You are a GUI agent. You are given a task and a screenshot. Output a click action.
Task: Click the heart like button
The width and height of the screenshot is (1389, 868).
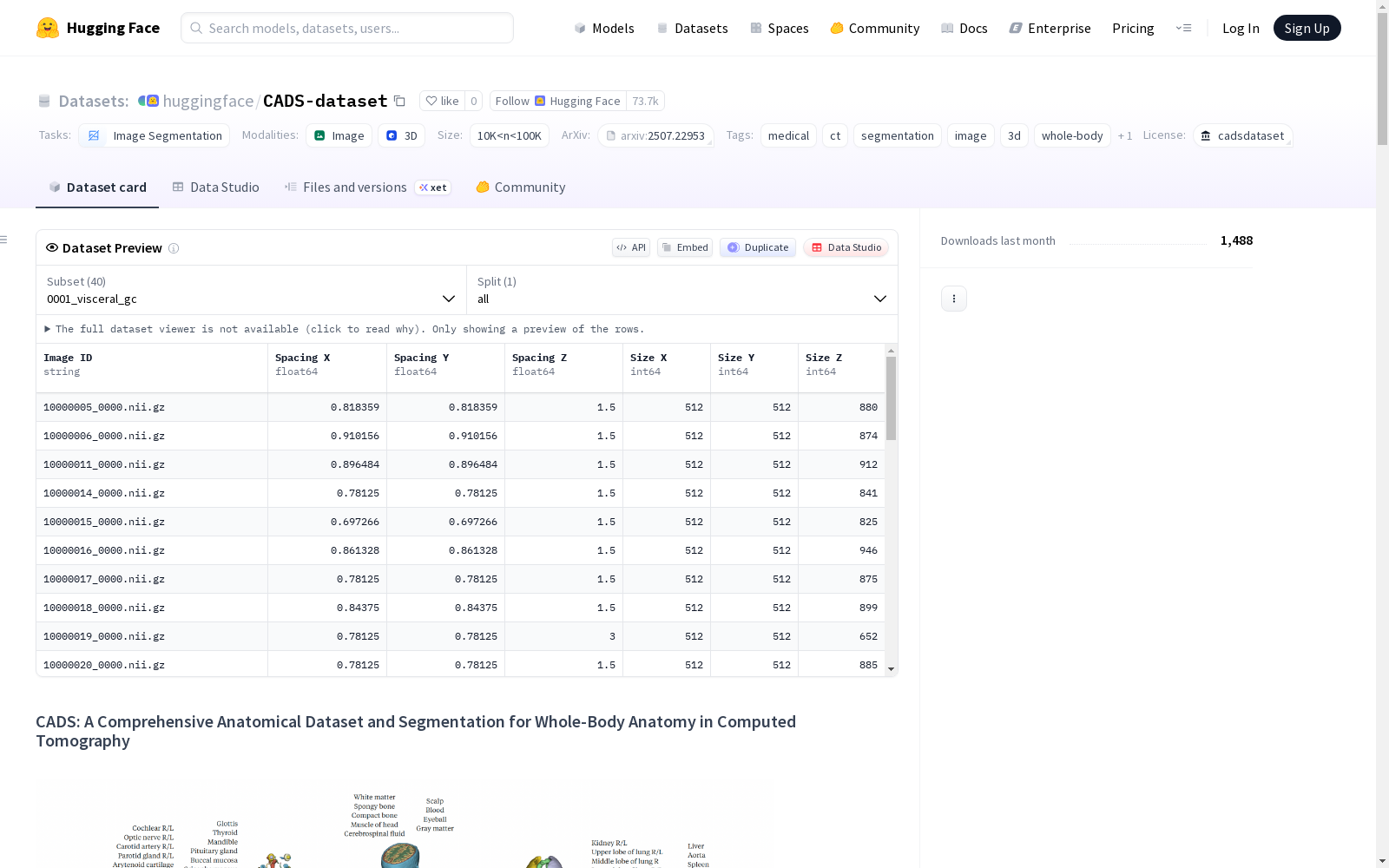[x=443, y=101]
